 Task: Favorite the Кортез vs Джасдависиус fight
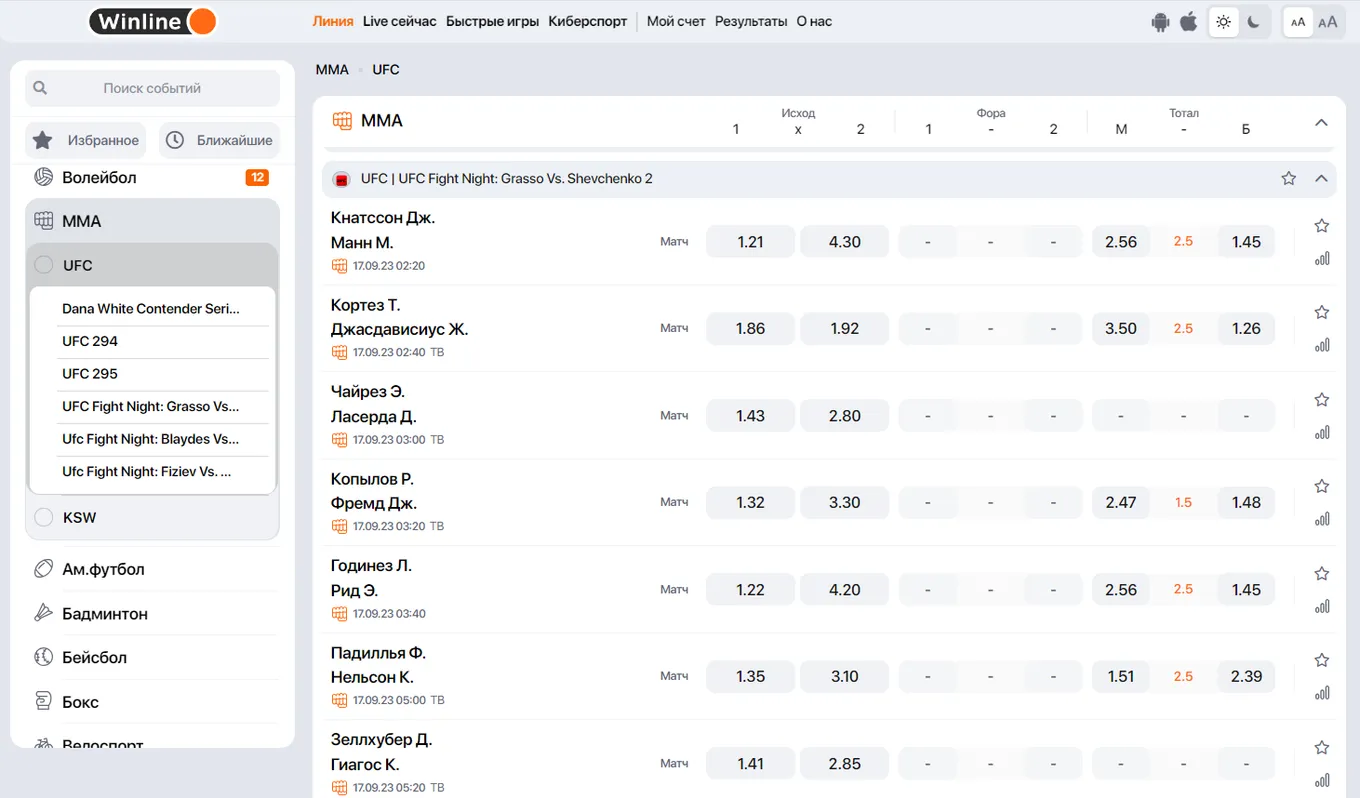coord(1322,313)
